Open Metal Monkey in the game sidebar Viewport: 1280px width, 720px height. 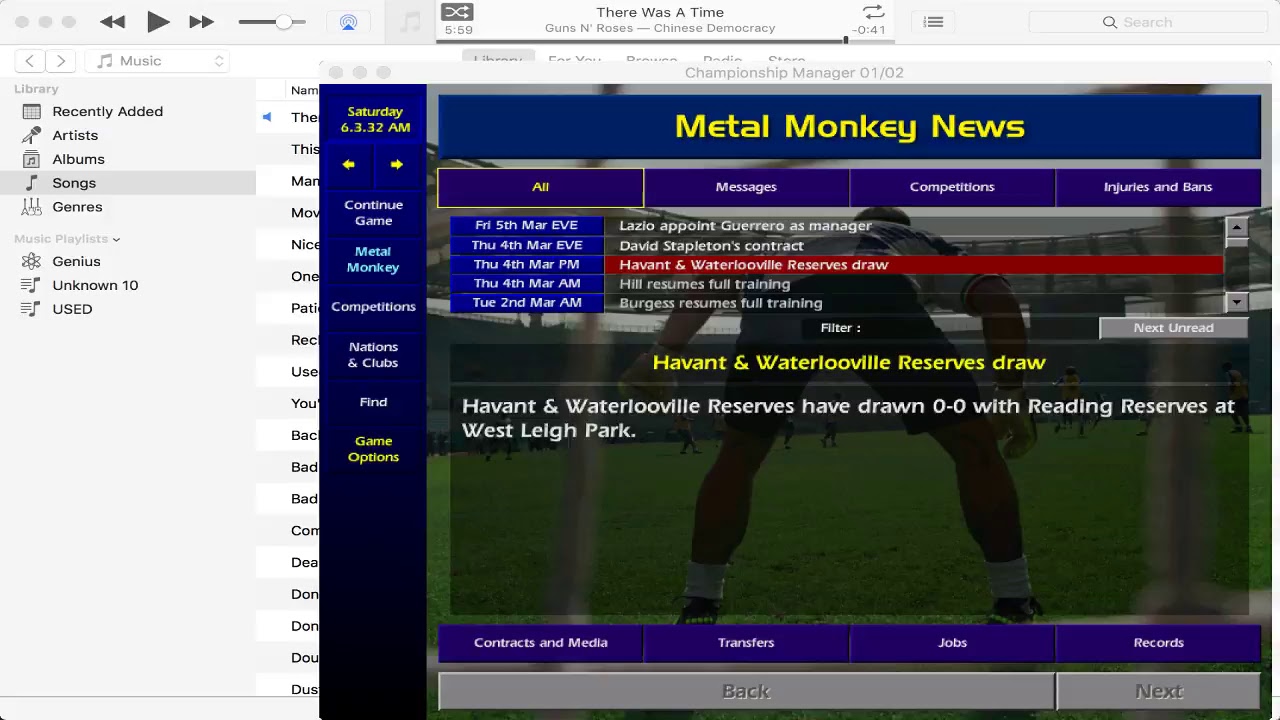tap(373, 260)
